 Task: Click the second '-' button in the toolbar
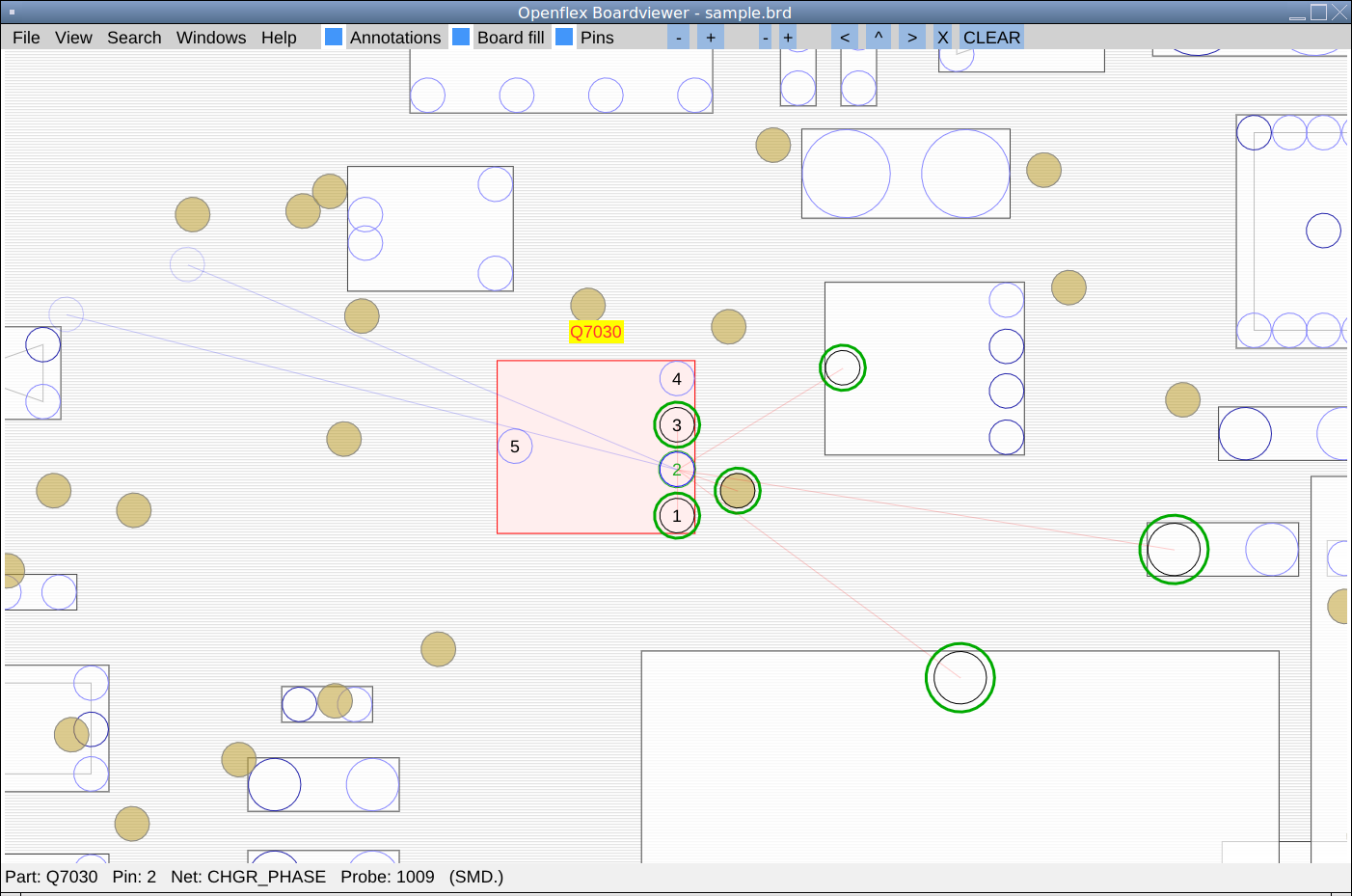click(x=765, y=38)
